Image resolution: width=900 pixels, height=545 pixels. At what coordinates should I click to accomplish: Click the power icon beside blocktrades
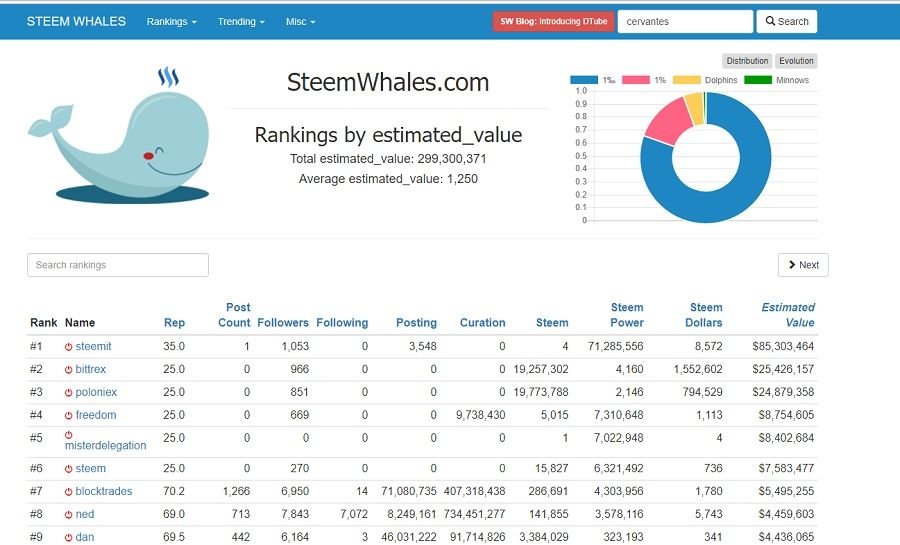coord(68,492)
